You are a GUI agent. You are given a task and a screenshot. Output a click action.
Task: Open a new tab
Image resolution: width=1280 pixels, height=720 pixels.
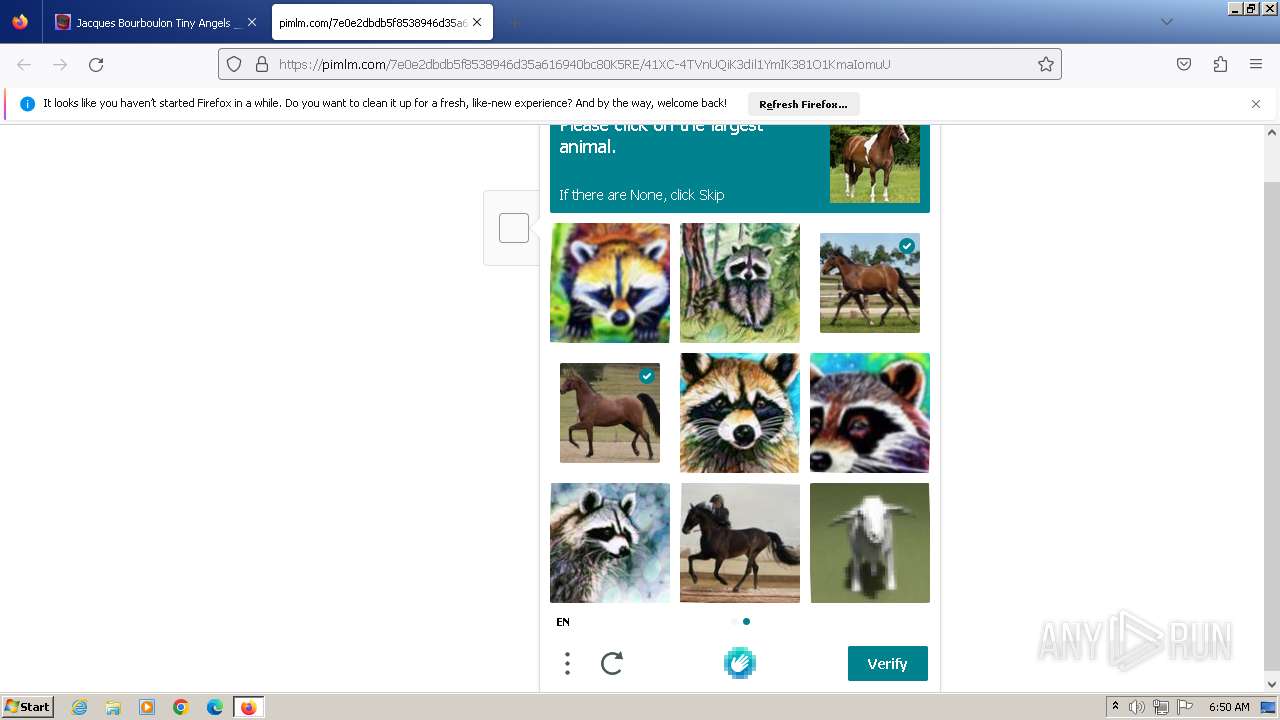514,22
